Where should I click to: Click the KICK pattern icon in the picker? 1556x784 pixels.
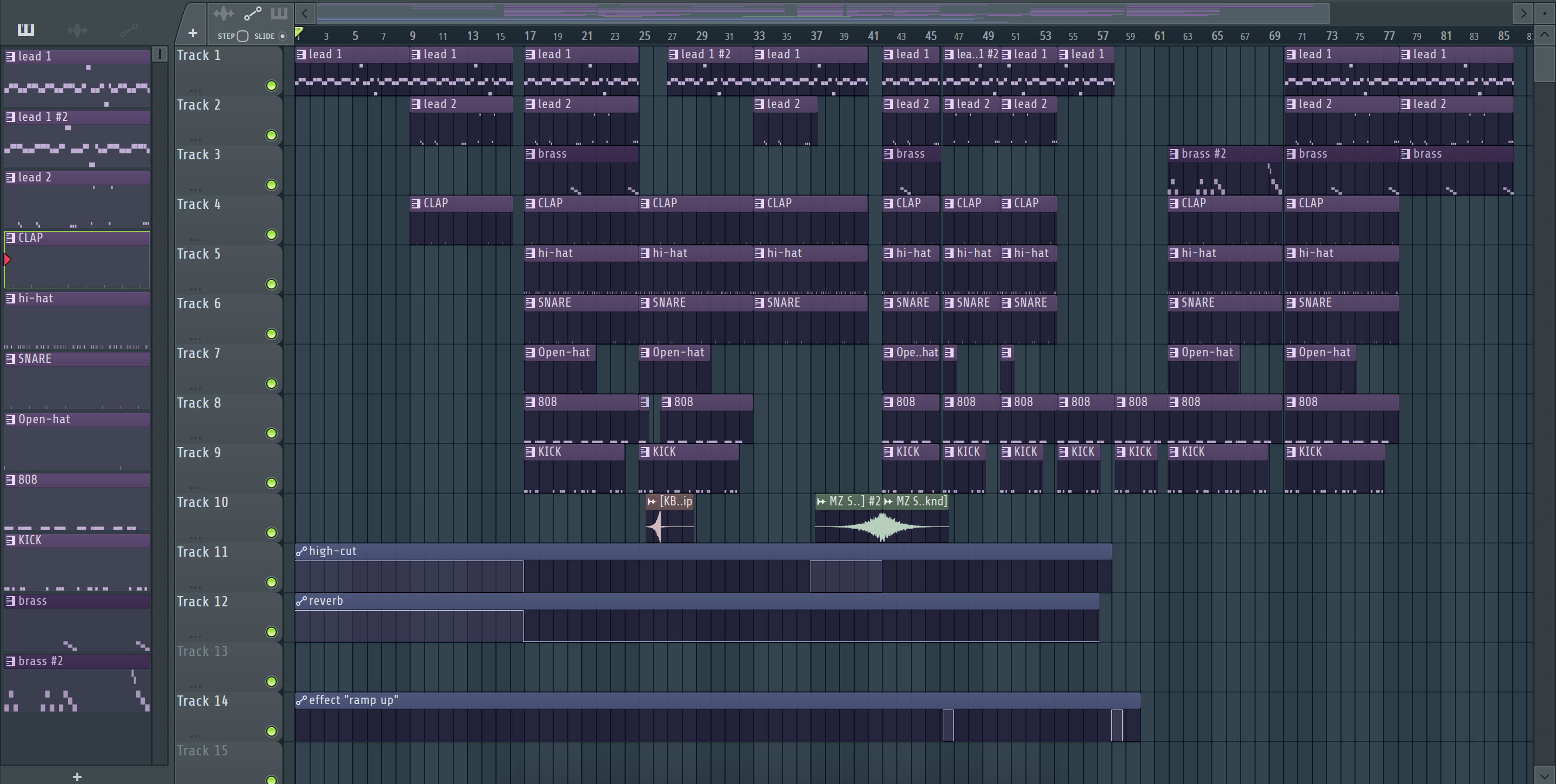pyautogui.click(x=11, y=540)
